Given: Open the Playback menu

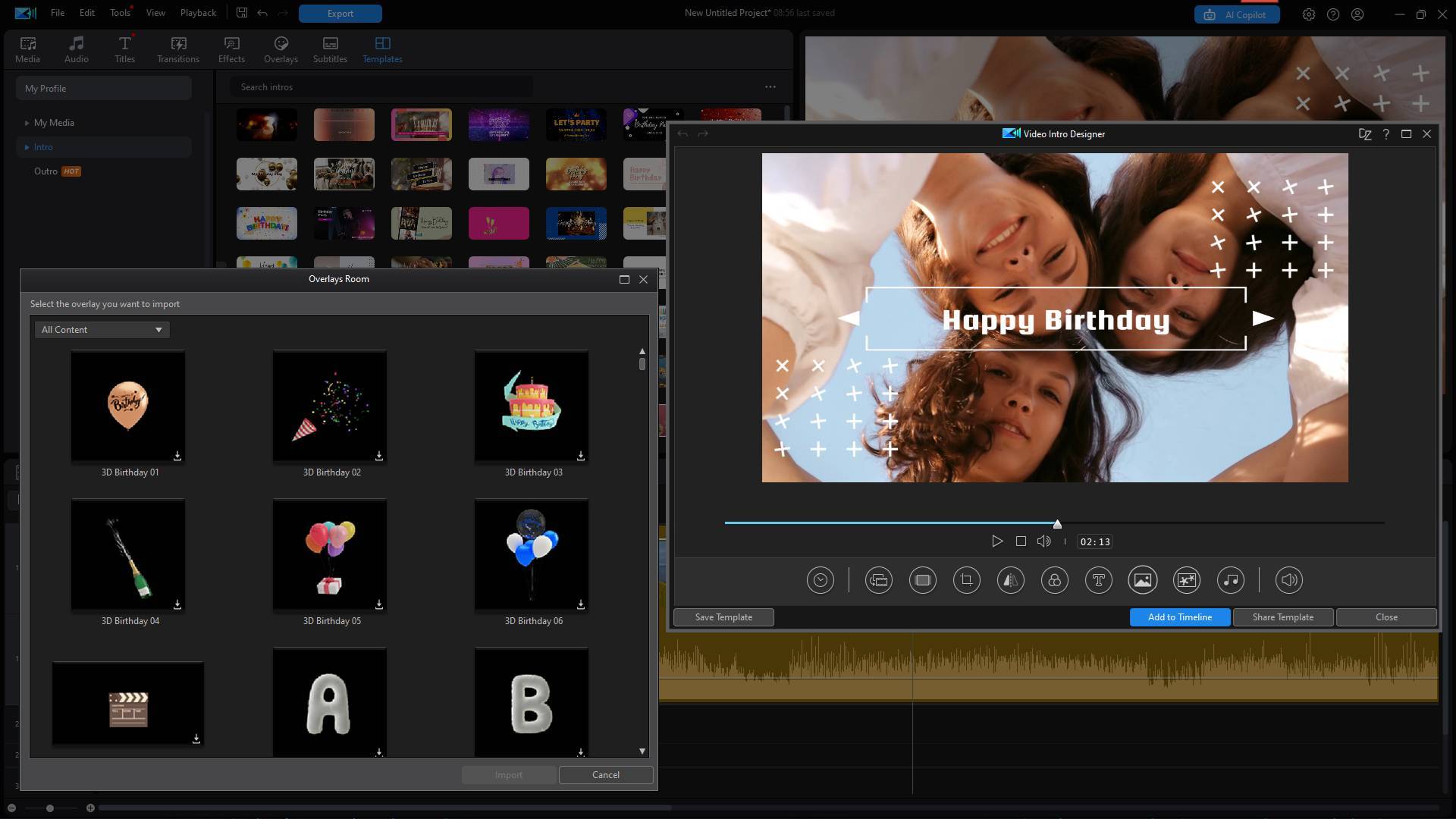Looking at the screenshot, I should [198, 13].
